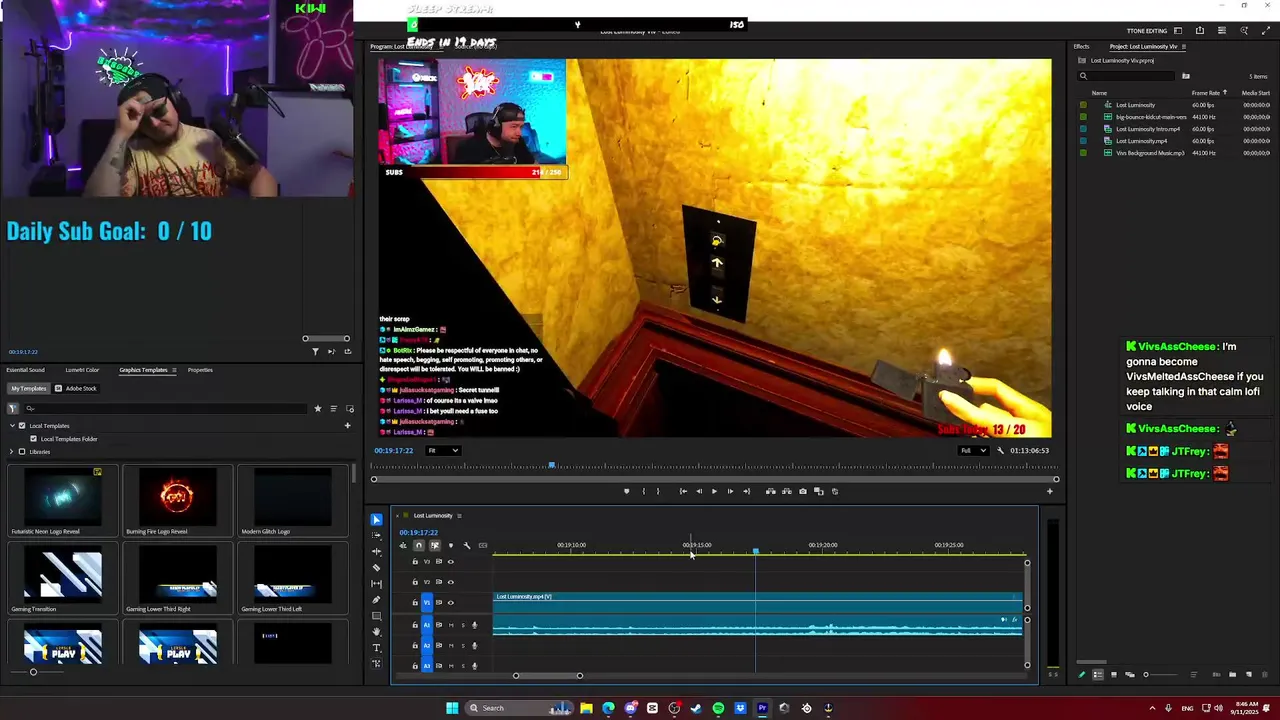Click the Windows Start button
This screenshot has width=1280, height=720.
click(452, 708)
